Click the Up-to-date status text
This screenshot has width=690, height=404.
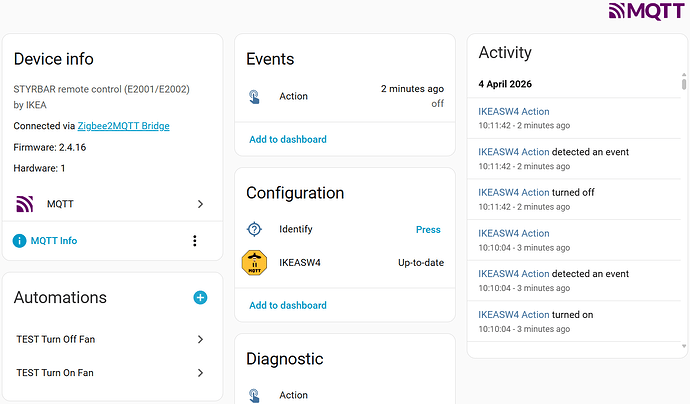[x=421, y=263]
